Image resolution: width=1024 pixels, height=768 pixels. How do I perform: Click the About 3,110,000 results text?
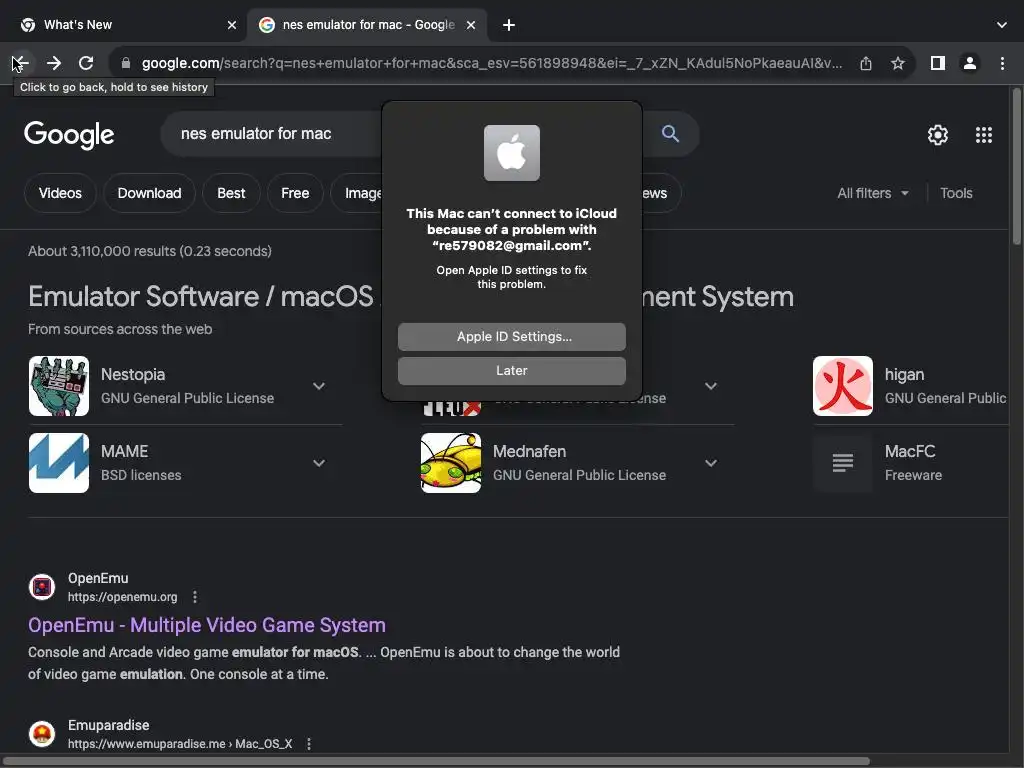point(150,251)
